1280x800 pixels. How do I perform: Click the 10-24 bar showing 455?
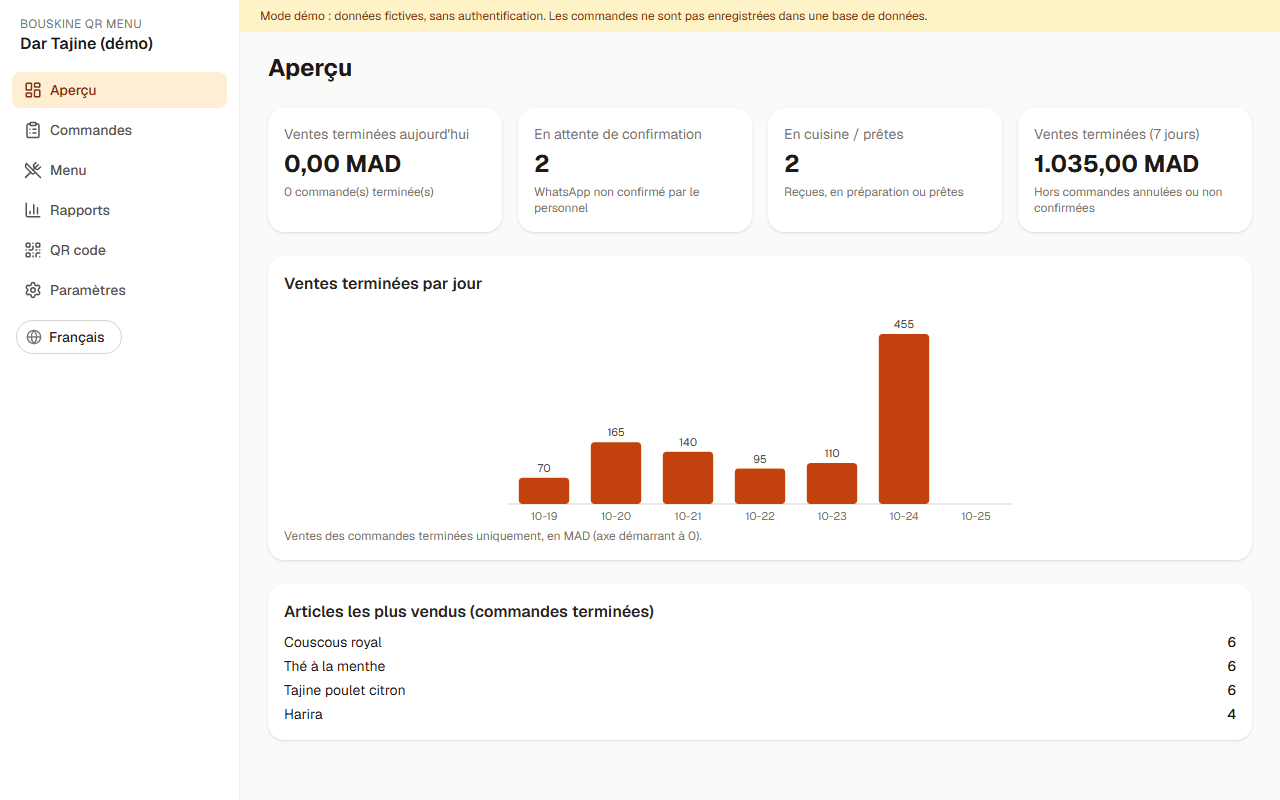point(904,419)
